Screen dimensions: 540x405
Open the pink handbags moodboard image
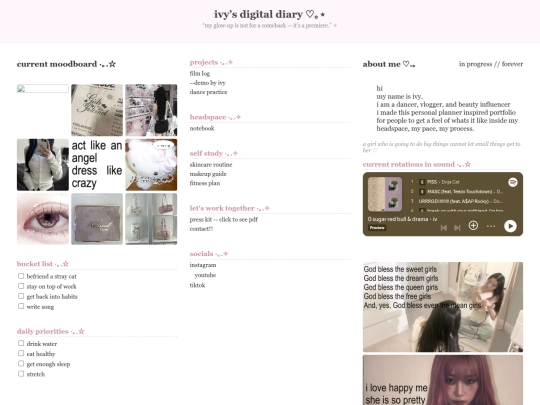[151, 219]
